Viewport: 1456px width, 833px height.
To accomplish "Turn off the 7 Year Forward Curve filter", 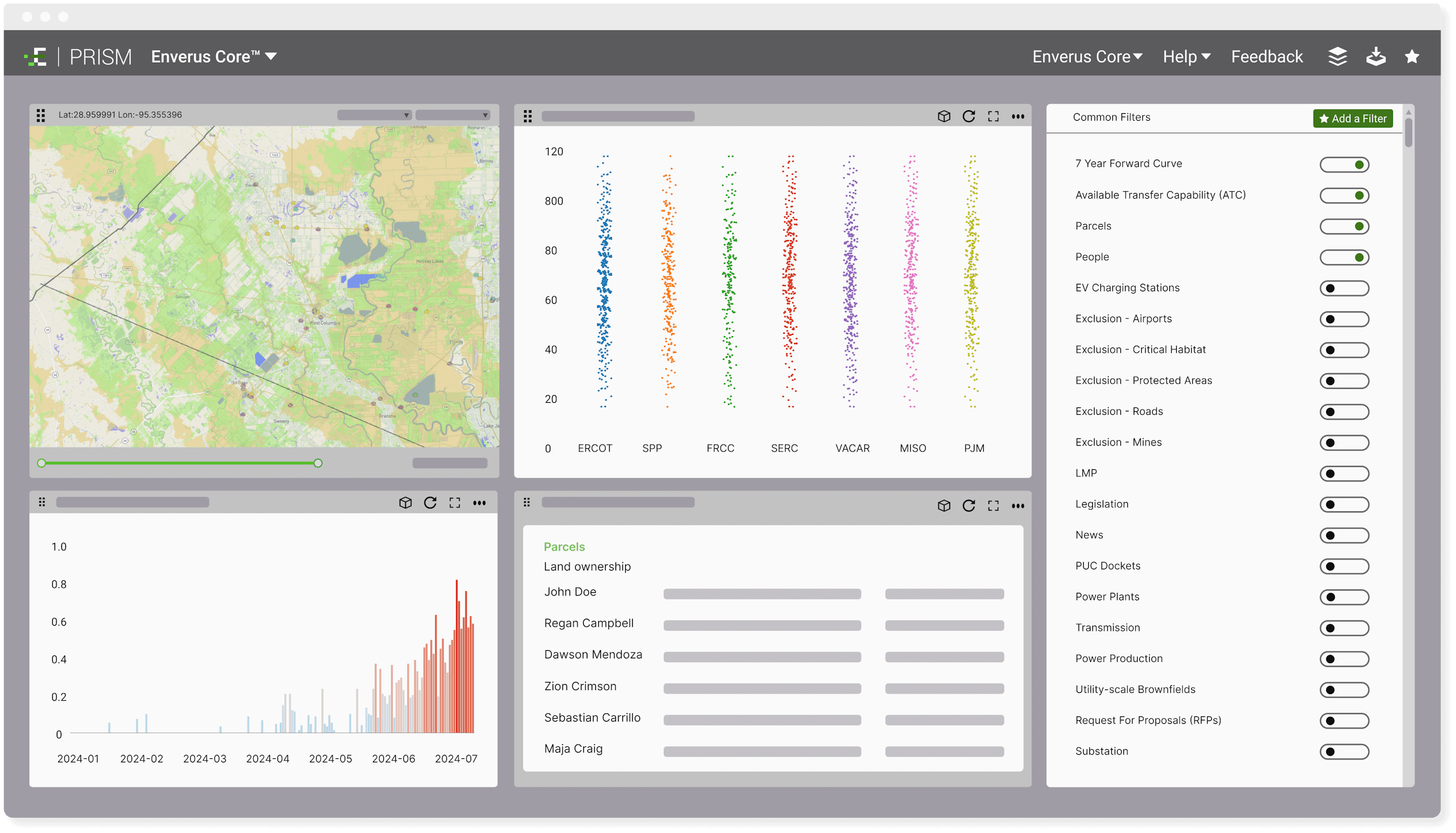I will [1345, 164].
